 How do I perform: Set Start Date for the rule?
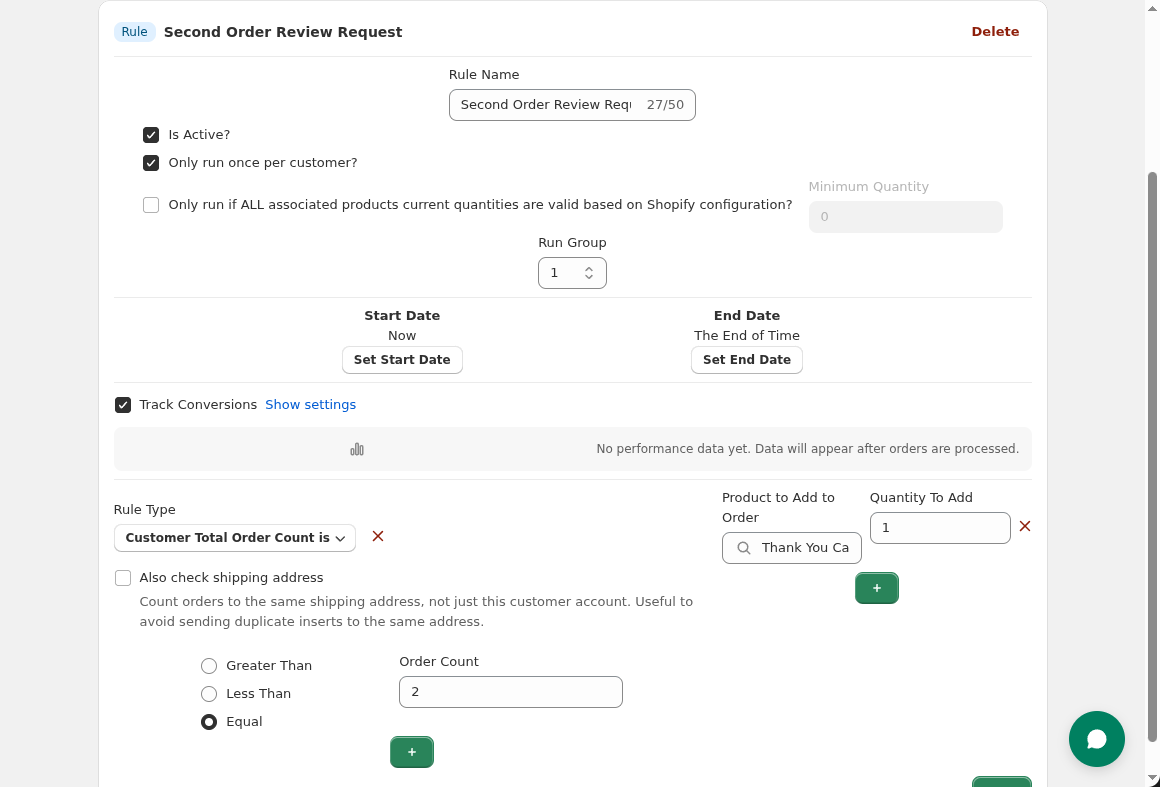[x=402, y=359]
